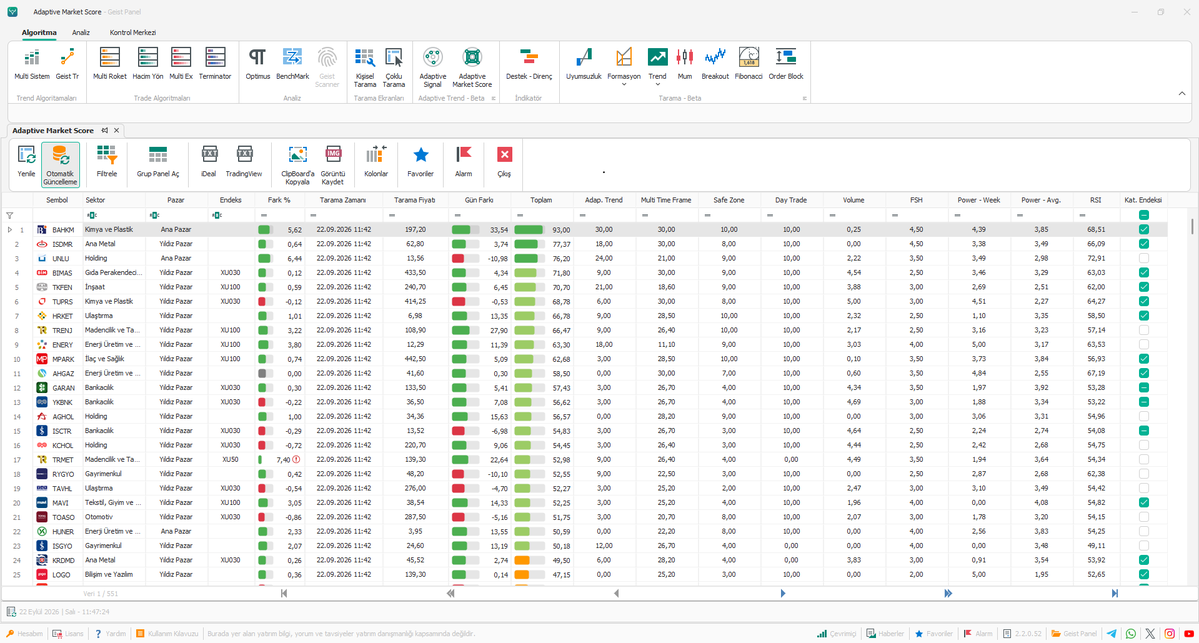The image size is (1199, 643).
Task: Open the Grup Panel Aç tool
Action: [158, 163]
